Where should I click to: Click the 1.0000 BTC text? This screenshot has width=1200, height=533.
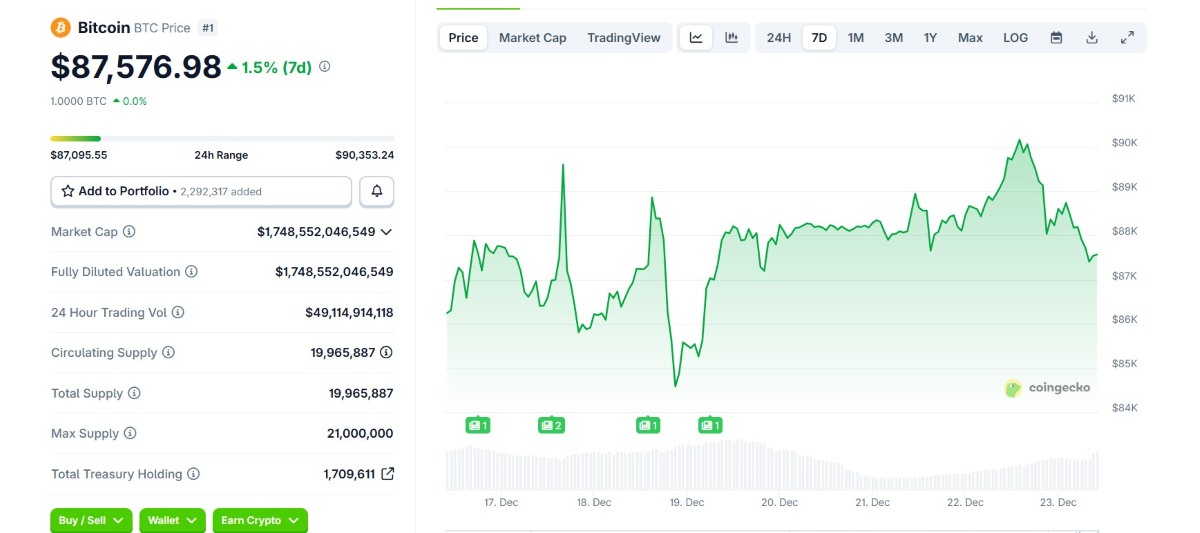tap(79, 101)
